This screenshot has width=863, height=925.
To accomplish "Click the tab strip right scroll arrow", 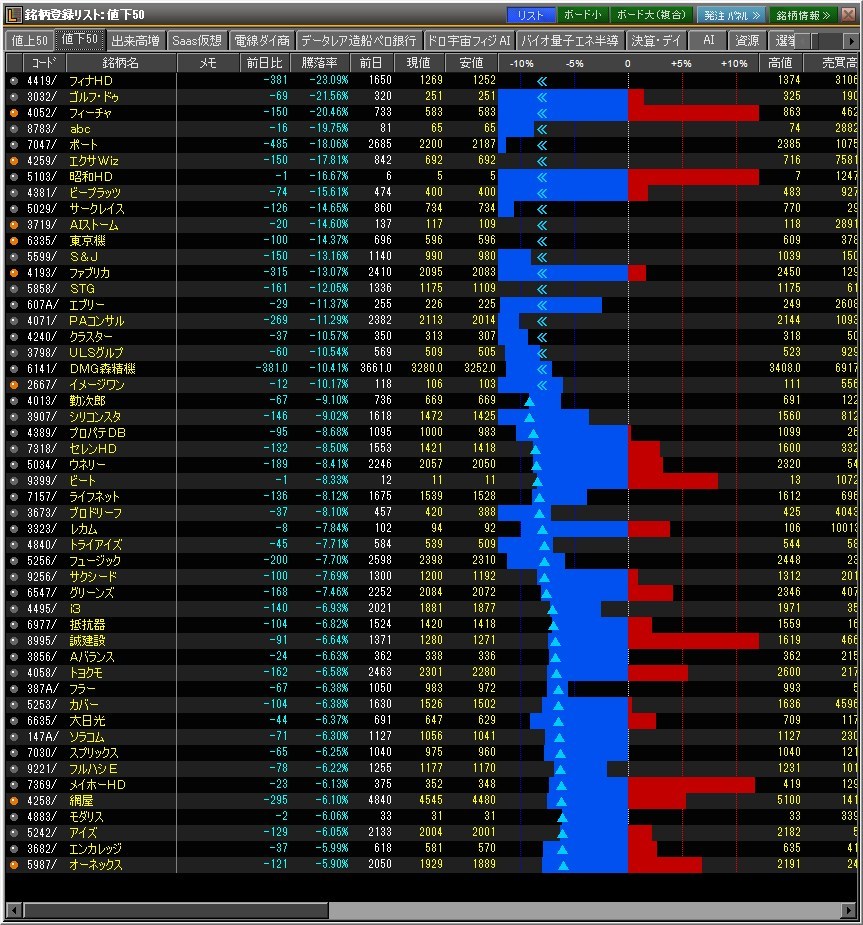I will click(851, 41).
